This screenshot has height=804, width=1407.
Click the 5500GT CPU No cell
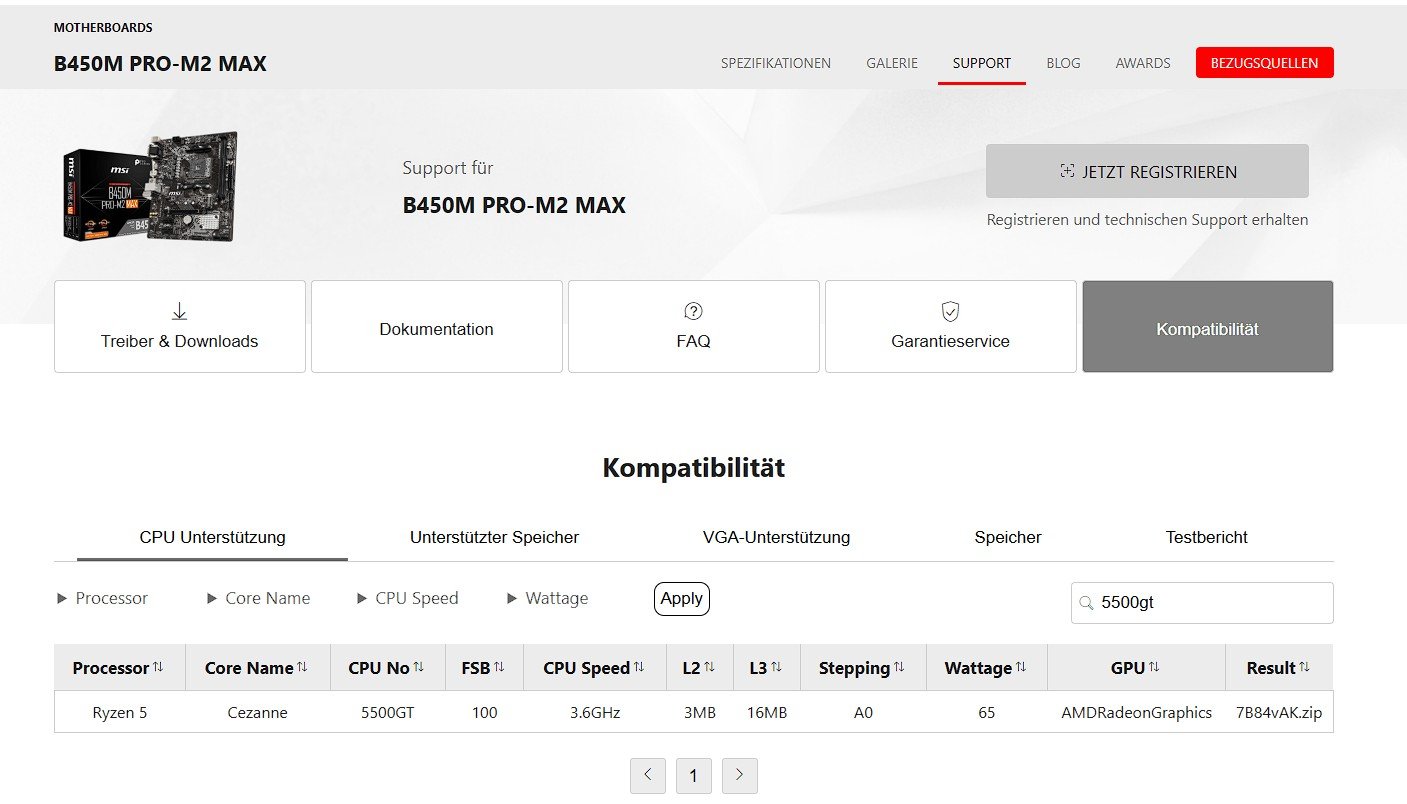388,713
